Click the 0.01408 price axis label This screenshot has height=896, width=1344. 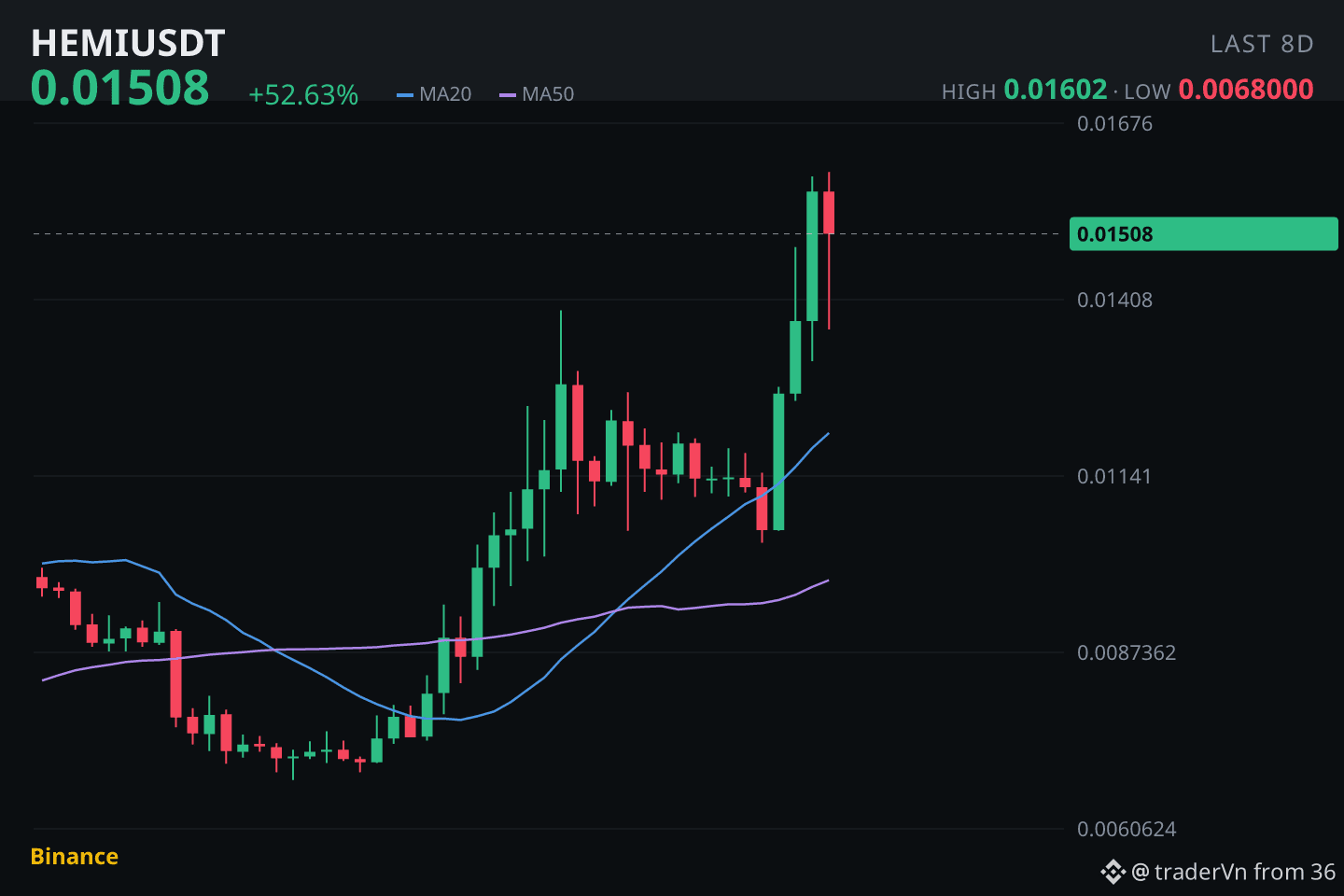click(1114, 300)
